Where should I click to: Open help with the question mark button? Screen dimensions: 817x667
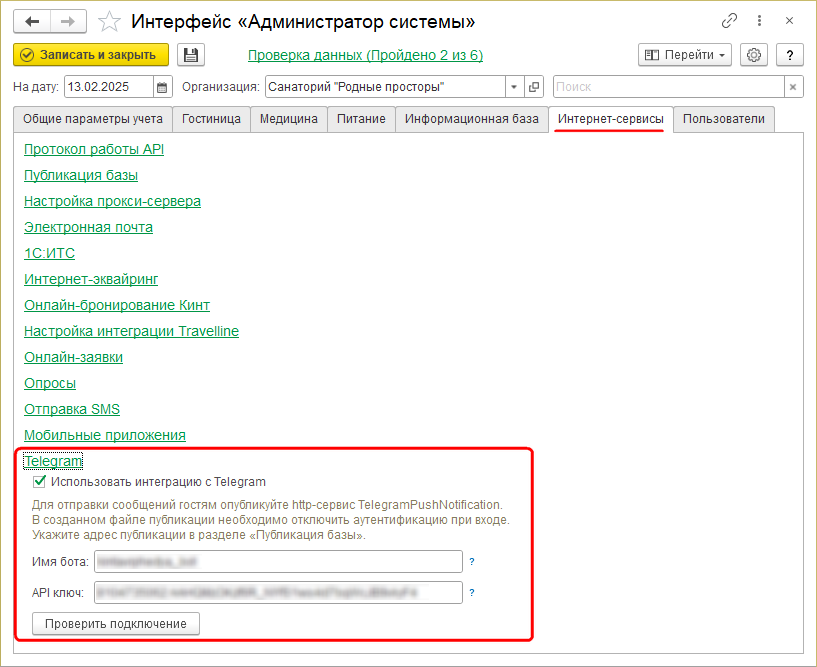tap(789, 55)
